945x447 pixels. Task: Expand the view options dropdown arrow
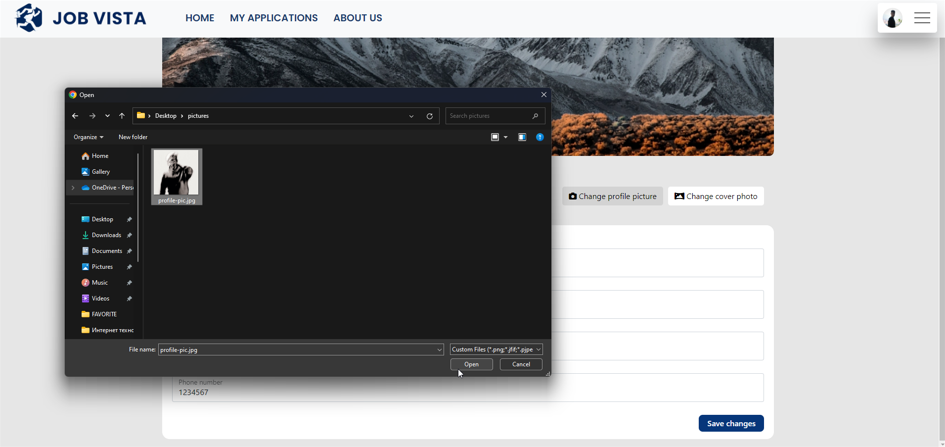click(x=505, y=137)
